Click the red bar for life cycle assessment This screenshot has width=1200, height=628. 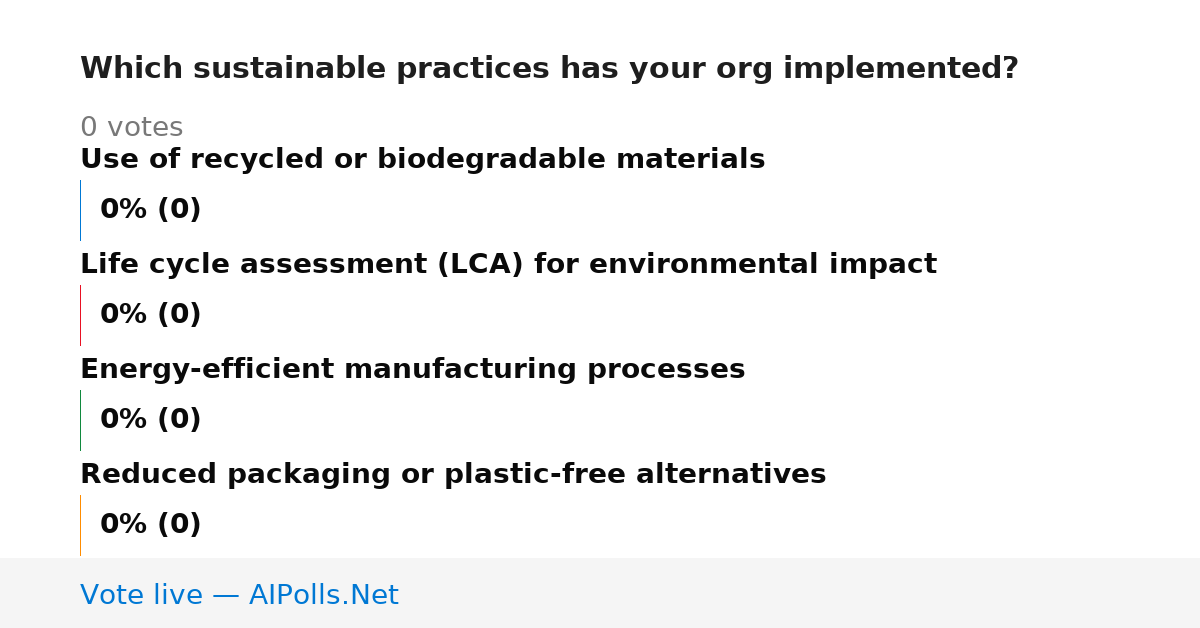(x=80, y=315)
